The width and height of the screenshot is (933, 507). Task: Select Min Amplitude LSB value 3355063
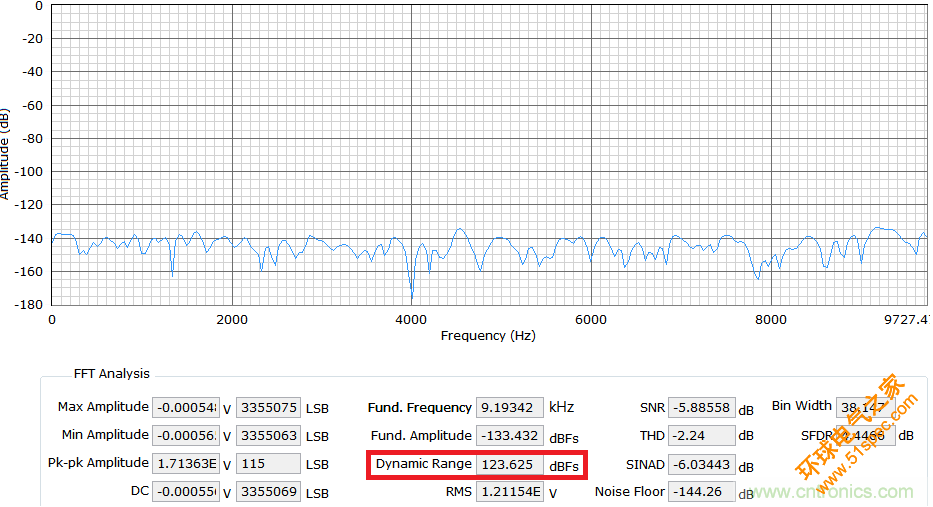tap(268, 436)
